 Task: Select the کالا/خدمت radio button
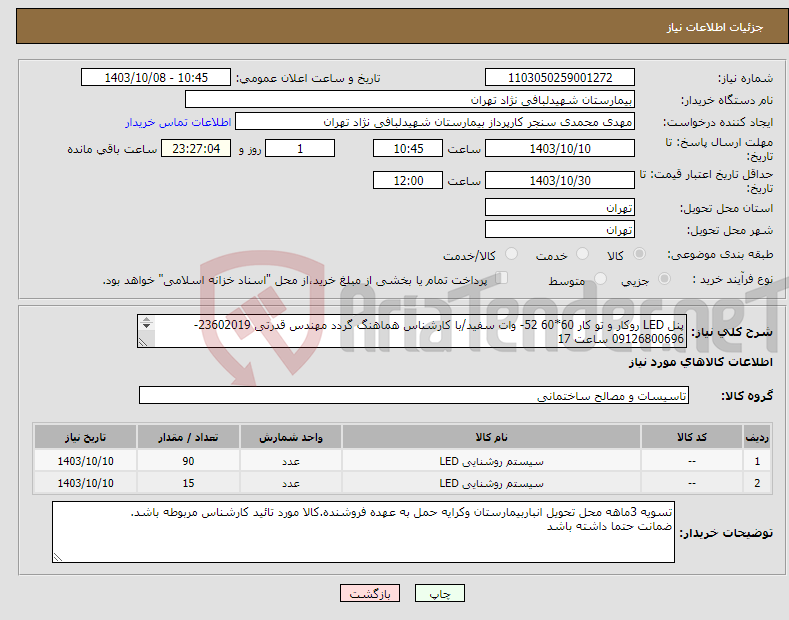point(511,254)
